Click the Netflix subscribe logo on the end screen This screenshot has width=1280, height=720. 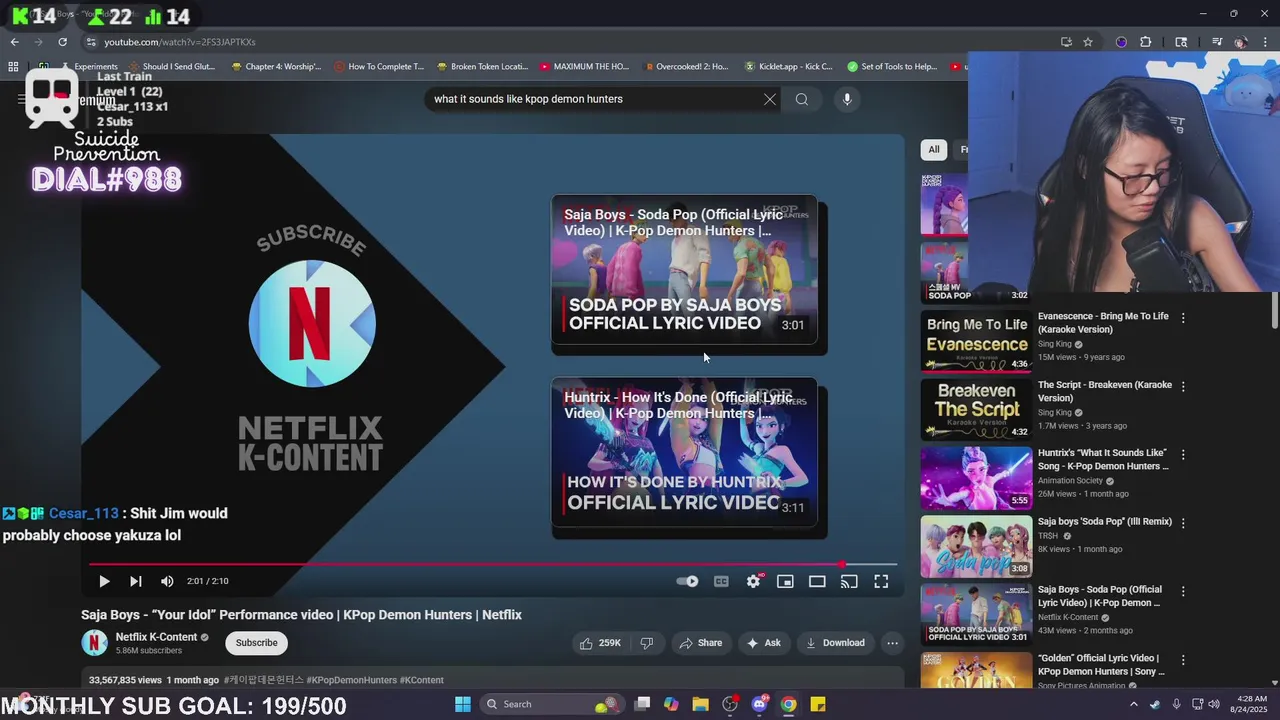coord(312,323)
